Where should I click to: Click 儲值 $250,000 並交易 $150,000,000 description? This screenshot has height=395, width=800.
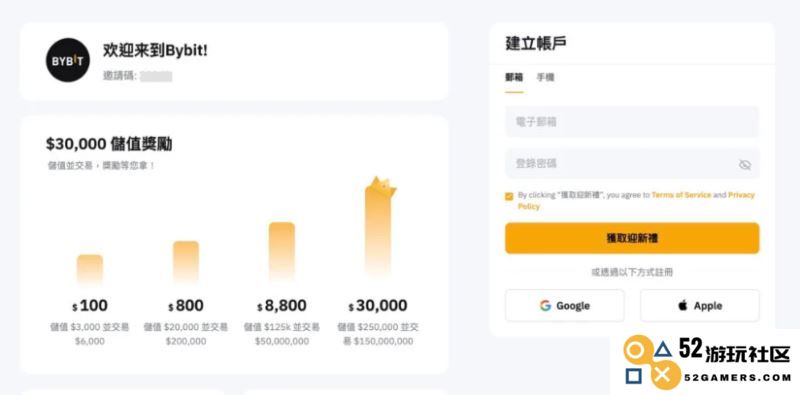[x=378, y=334]
